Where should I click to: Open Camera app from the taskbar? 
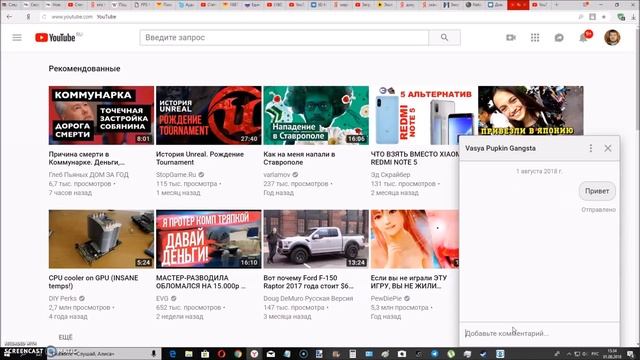(402, 354)
